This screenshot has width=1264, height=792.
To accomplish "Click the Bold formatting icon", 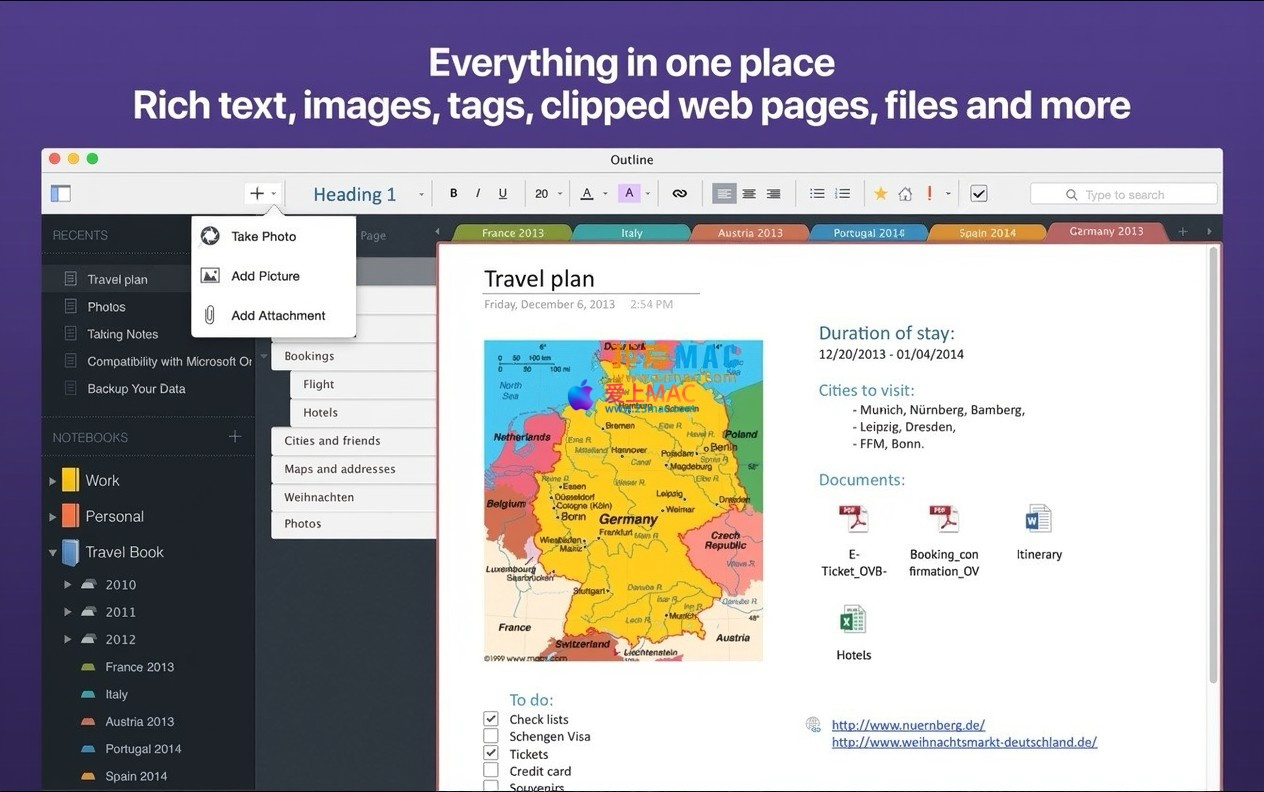I will point(453,194).
